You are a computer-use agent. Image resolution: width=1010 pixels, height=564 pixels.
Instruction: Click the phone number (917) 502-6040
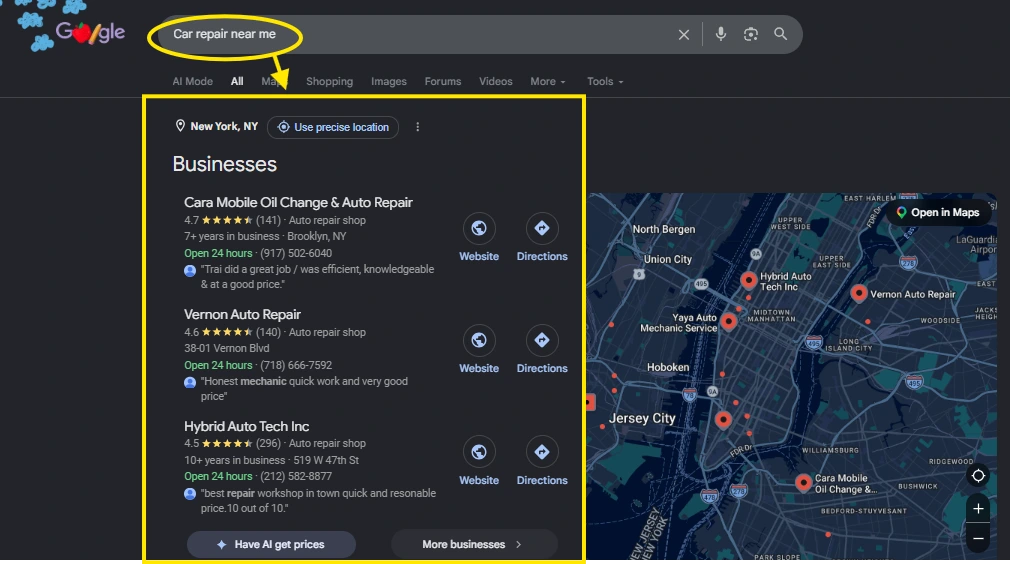click(x=296, y=253)
